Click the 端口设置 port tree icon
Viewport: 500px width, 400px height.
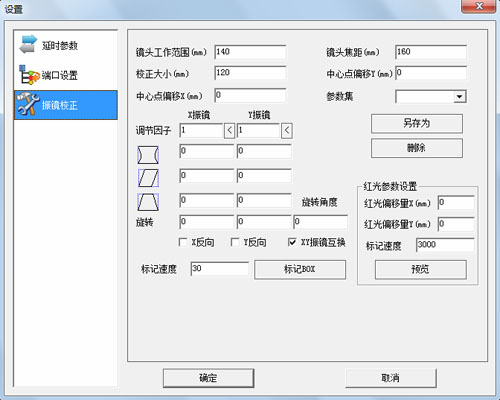coord(29,74)
